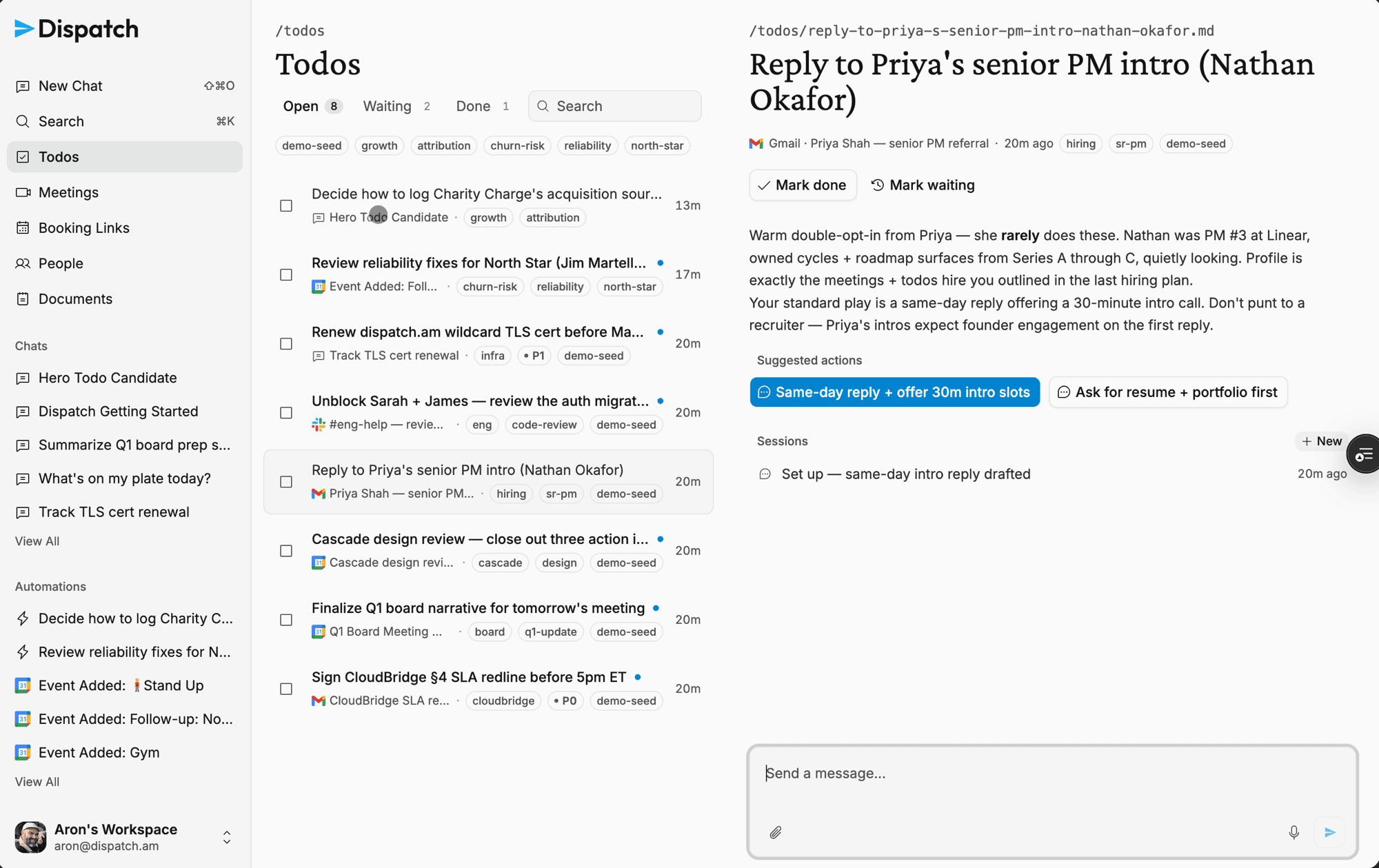Check off Finalize Q1 board narrative todo

click(x=286, y=620)
